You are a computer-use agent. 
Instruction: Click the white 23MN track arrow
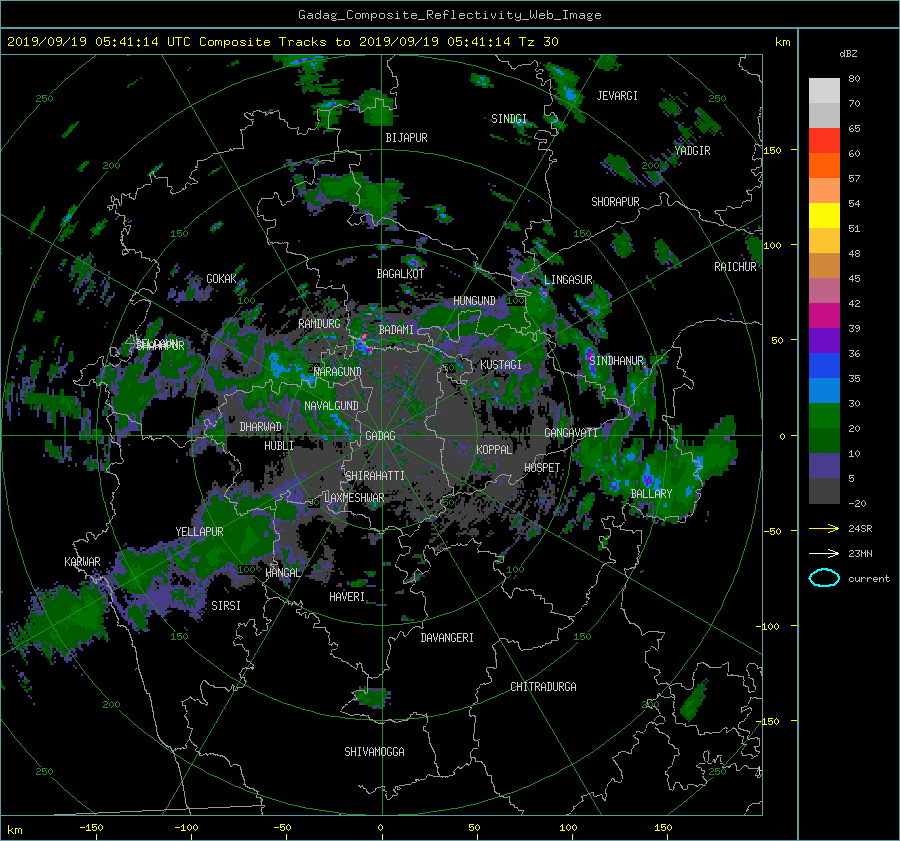point(824,553)
